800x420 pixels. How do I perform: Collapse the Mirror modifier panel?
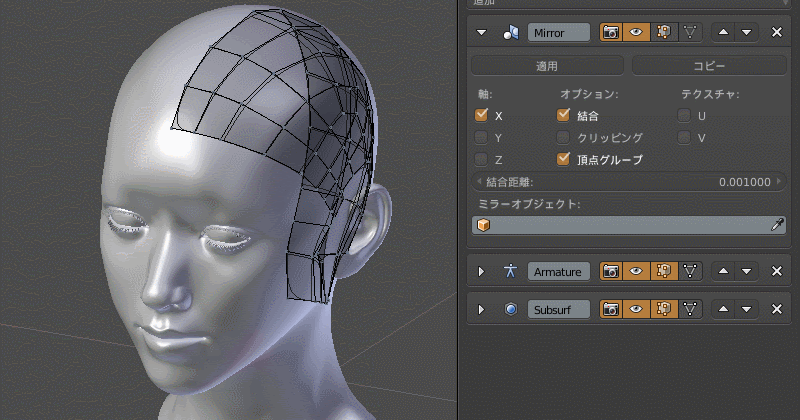click(x=482, y=33)
